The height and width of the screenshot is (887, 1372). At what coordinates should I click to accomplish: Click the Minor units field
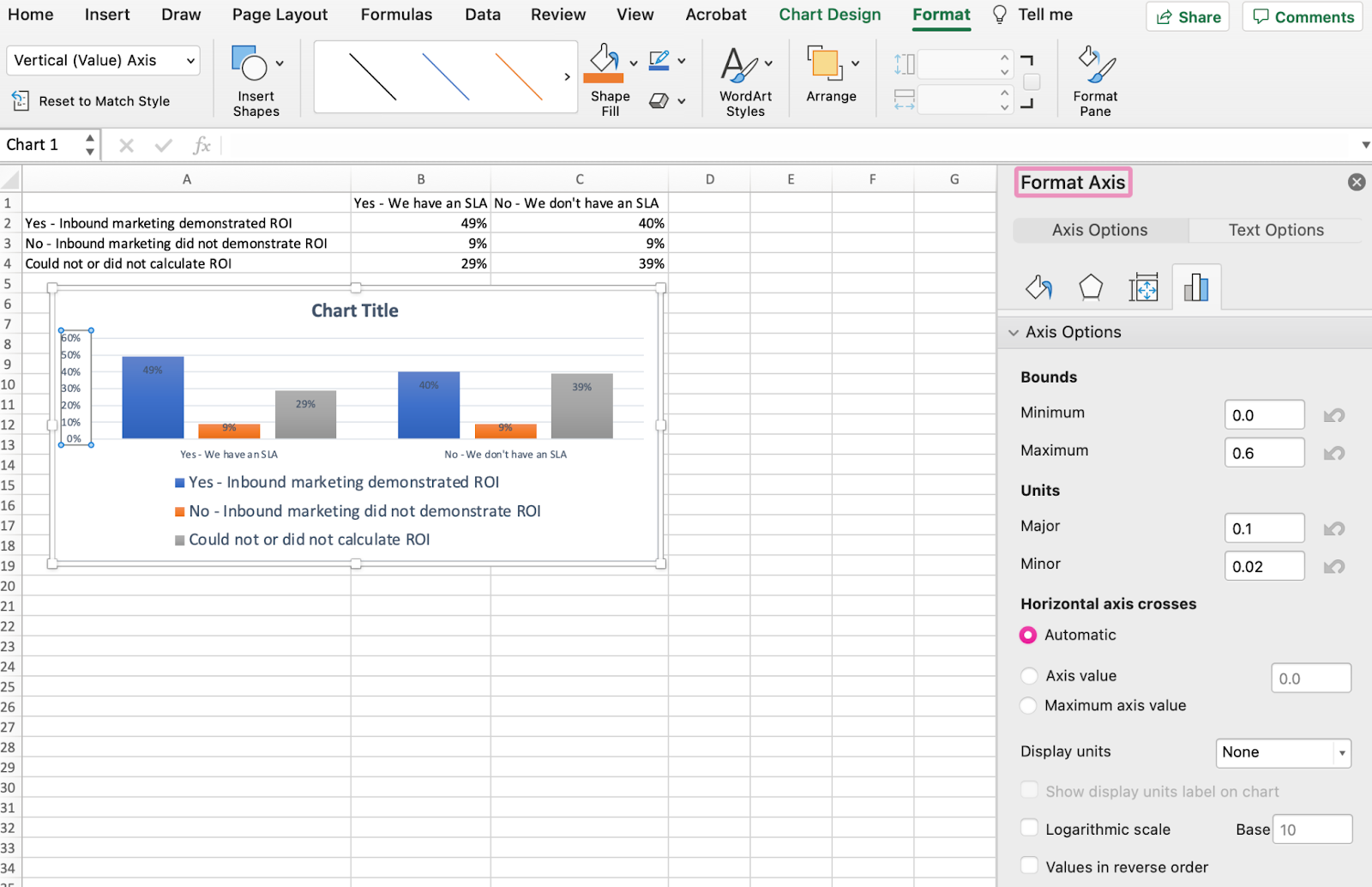click(1264, 567)
